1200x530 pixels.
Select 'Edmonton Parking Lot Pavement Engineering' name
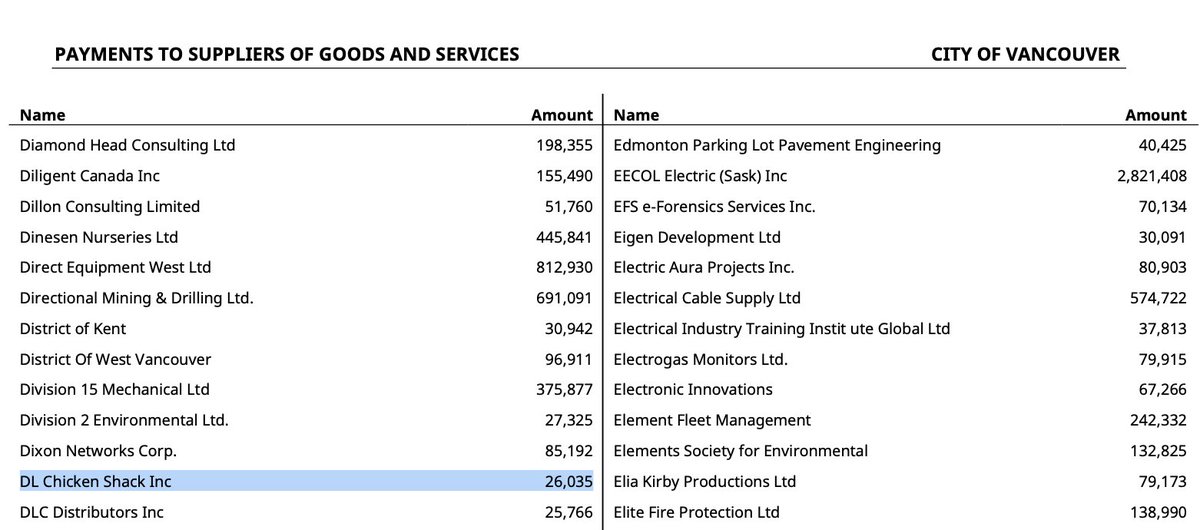click(776, 145)
